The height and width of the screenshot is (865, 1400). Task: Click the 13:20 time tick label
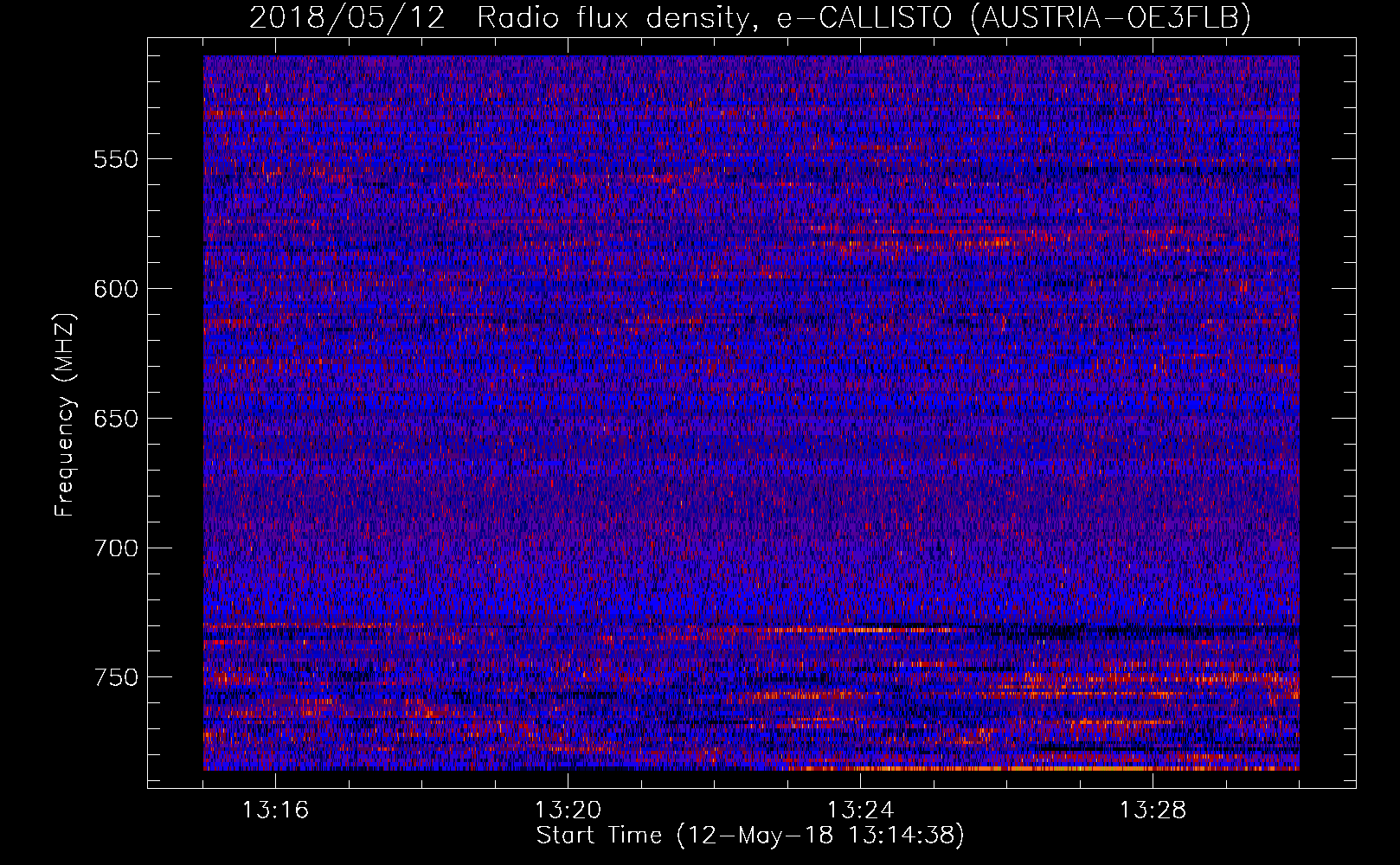[x=568, y=811]
